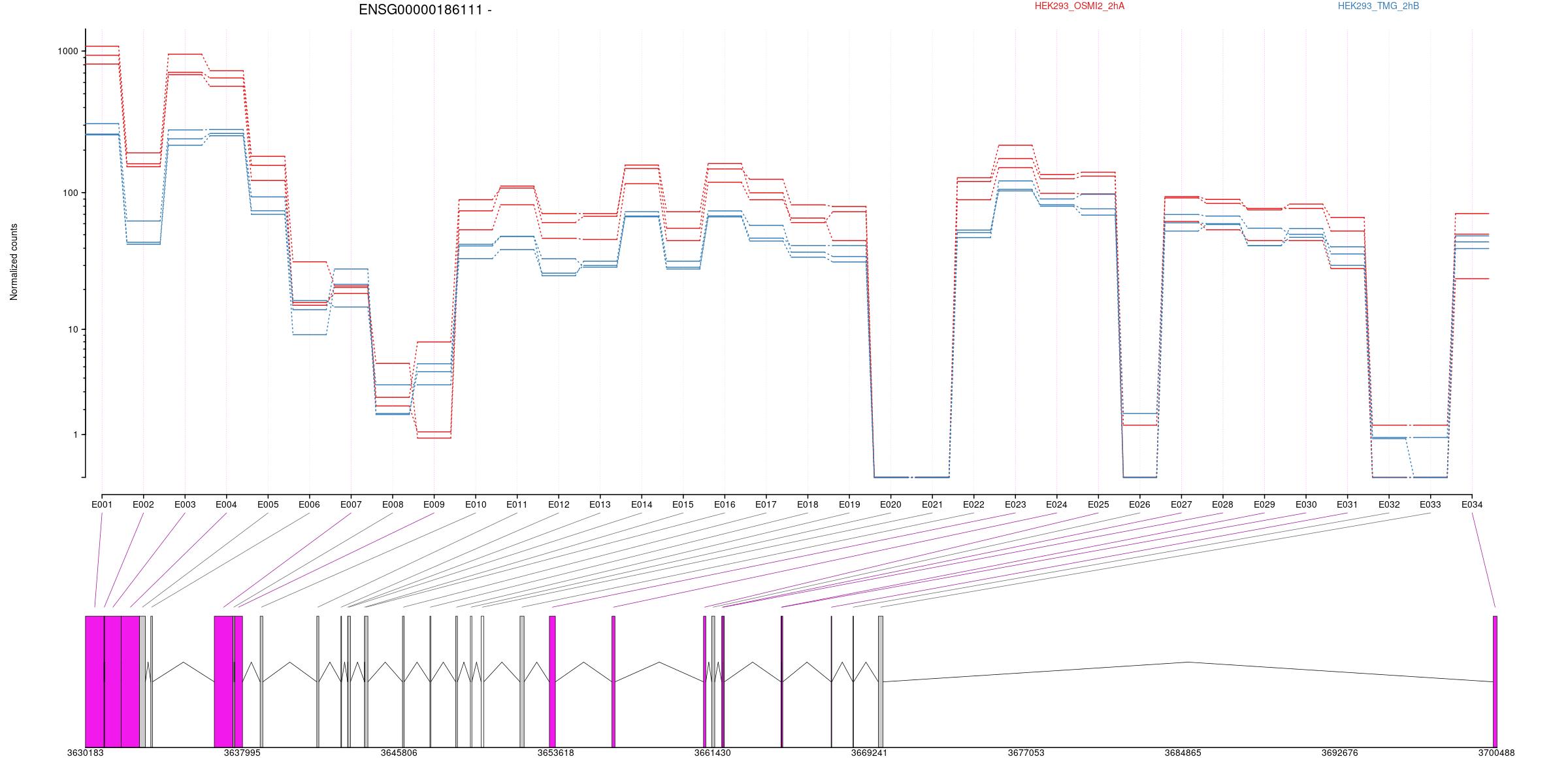Viewport: 1568px width, 784px height.
Task: Click exon label E008
Action: (x=393, y=504)
